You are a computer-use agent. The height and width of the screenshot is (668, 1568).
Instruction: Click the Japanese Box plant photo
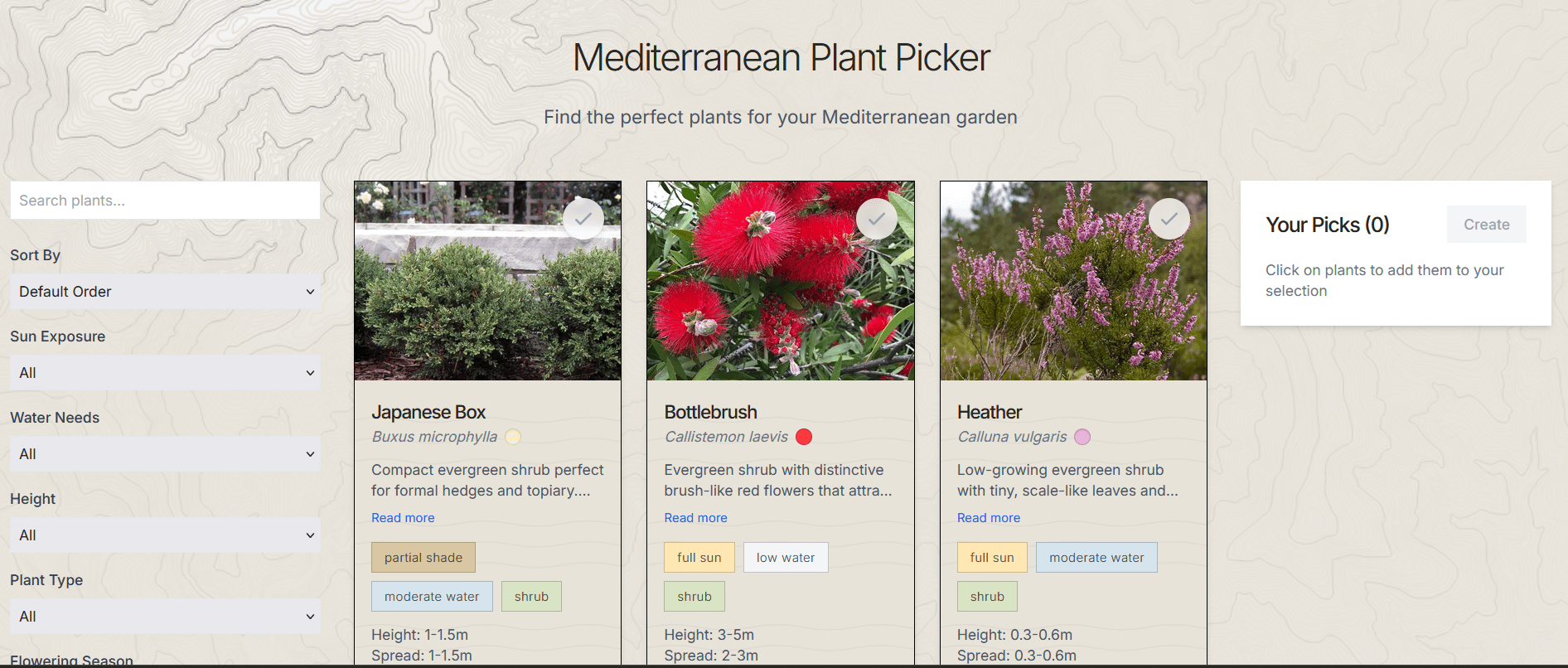click(487, 298)
